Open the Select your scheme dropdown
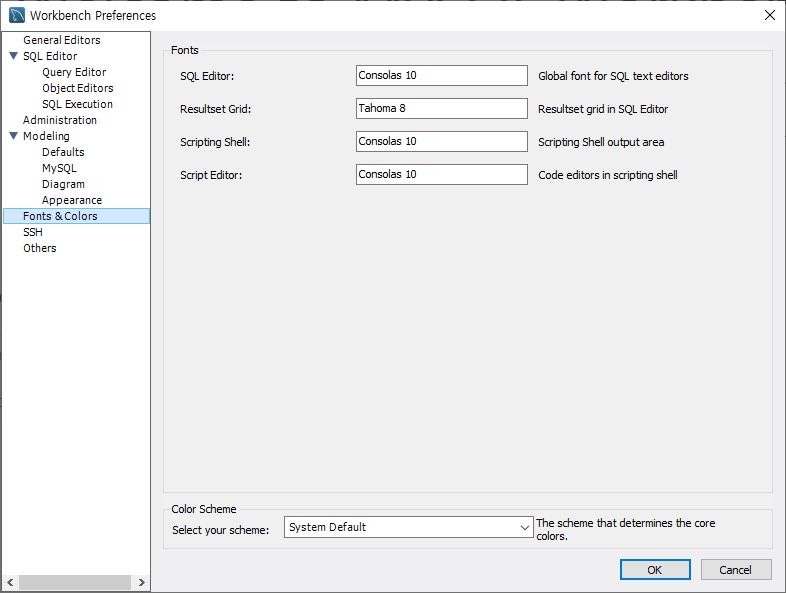786x593 pixels. point(409,527)
